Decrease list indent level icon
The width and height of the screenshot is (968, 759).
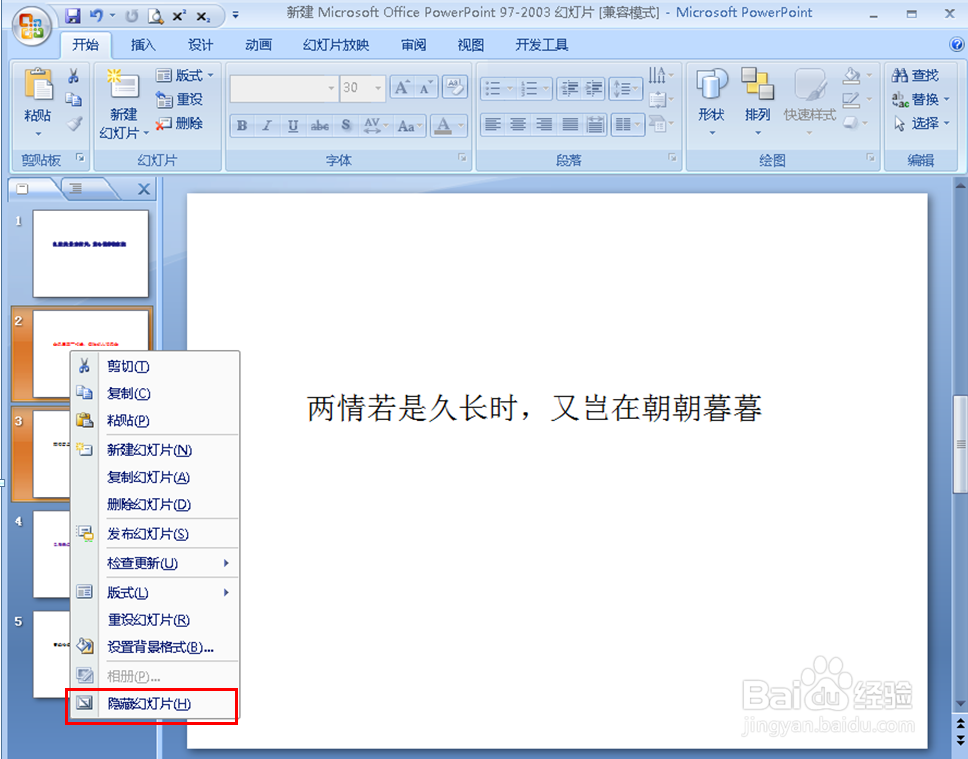pos(569,88)
